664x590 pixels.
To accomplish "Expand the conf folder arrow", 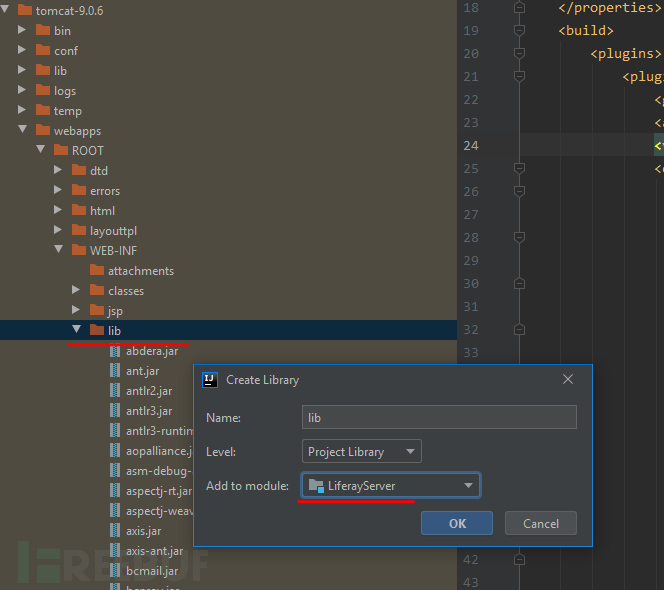I will (22, 50).
